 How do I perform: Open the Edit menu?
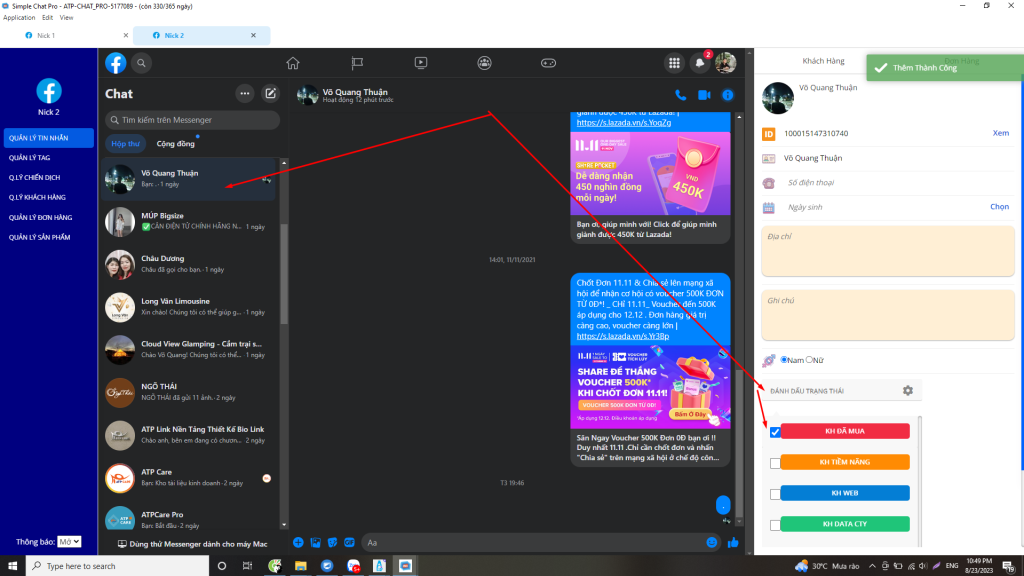coord(48,18)
